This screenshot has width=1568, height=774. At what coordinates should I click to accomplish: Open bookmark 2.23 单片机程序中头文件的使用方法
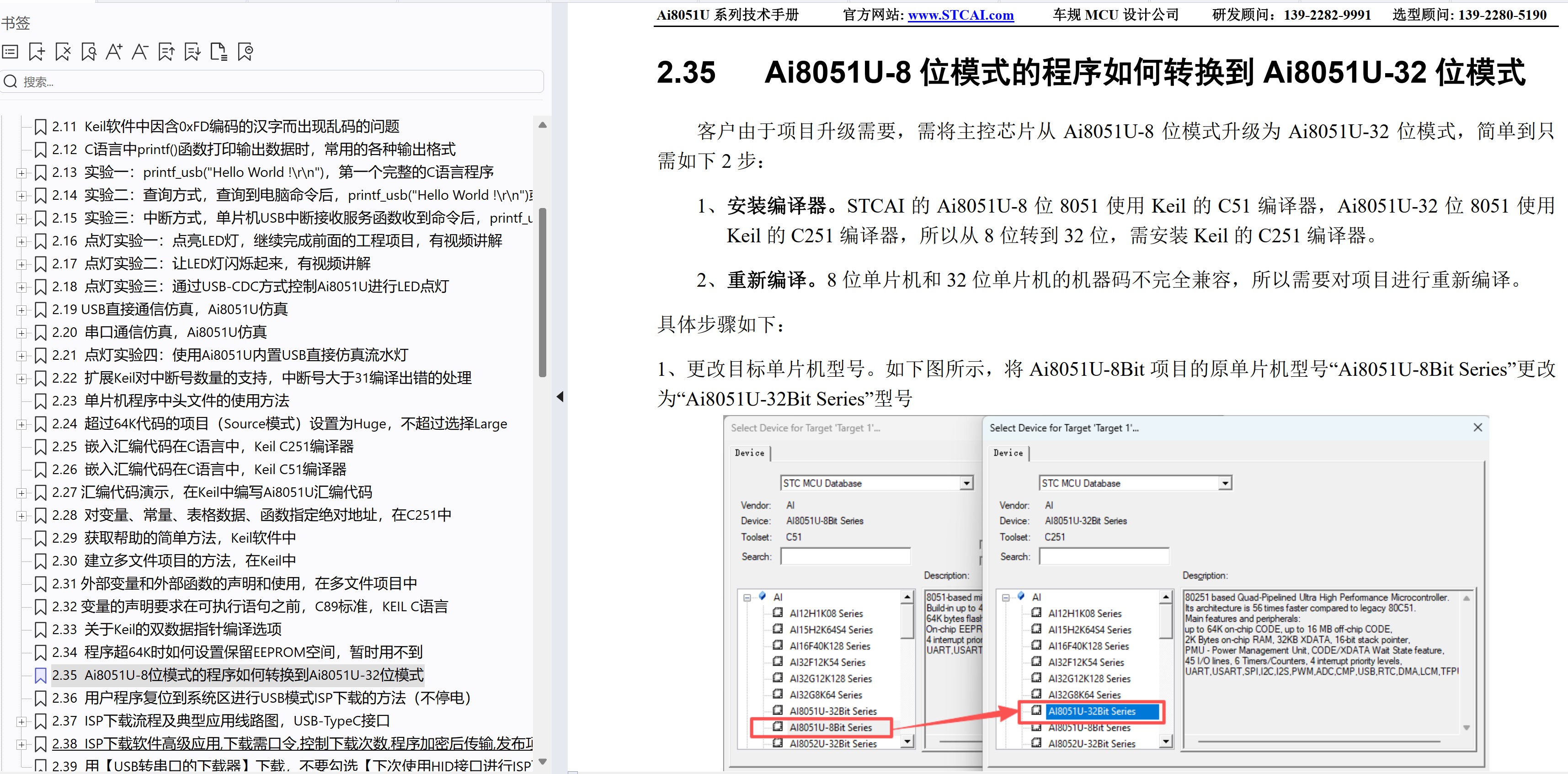[171, 401]
